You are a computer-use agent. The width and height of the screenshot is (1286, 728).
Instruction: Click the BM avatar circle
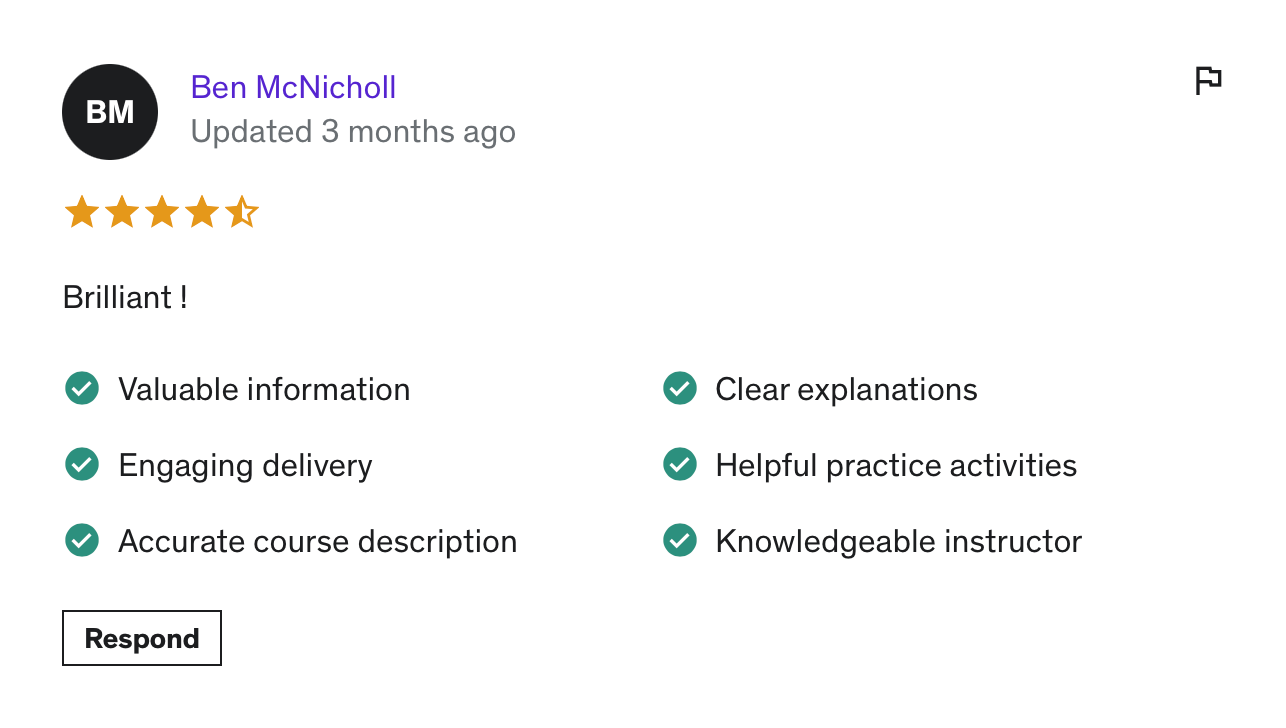pos(110,112)
